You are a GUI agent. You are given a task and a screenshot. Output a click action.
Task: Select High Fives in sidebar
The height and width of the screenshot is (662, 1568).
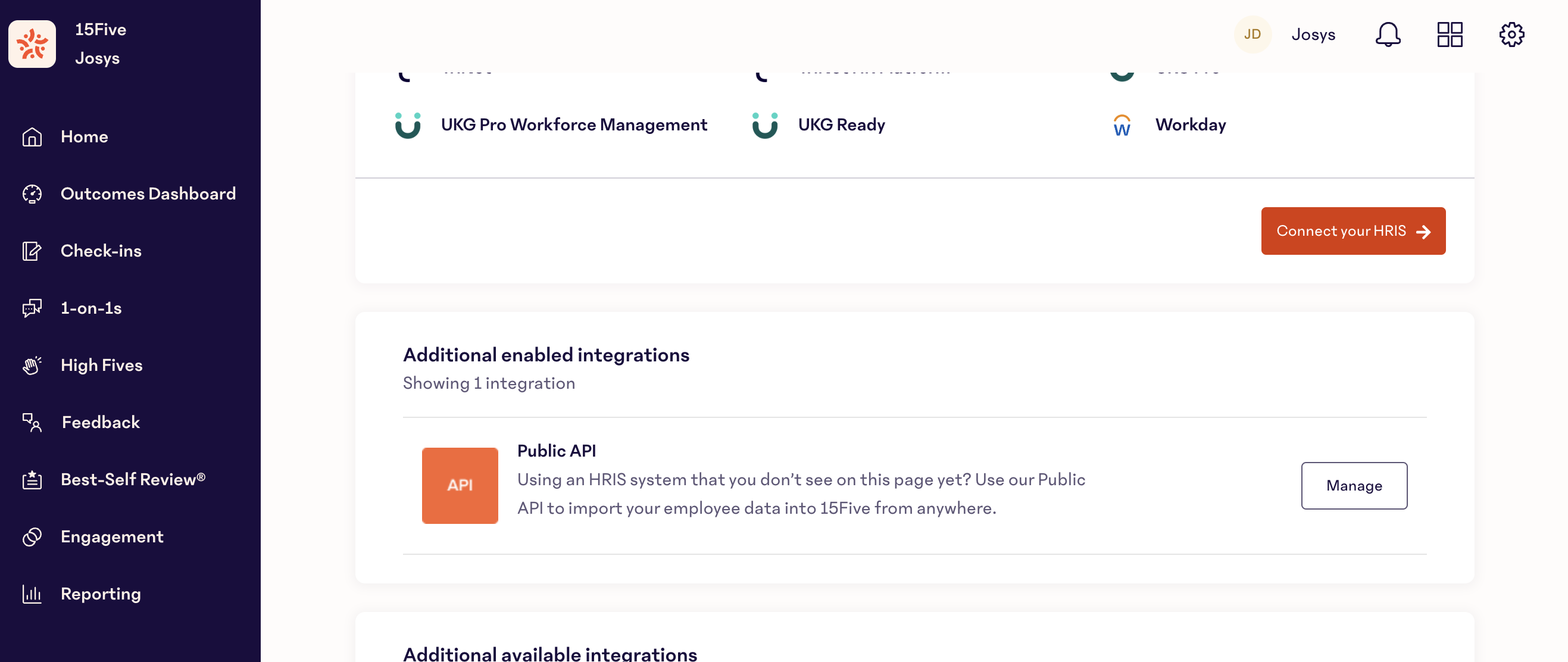pos(101,365)
